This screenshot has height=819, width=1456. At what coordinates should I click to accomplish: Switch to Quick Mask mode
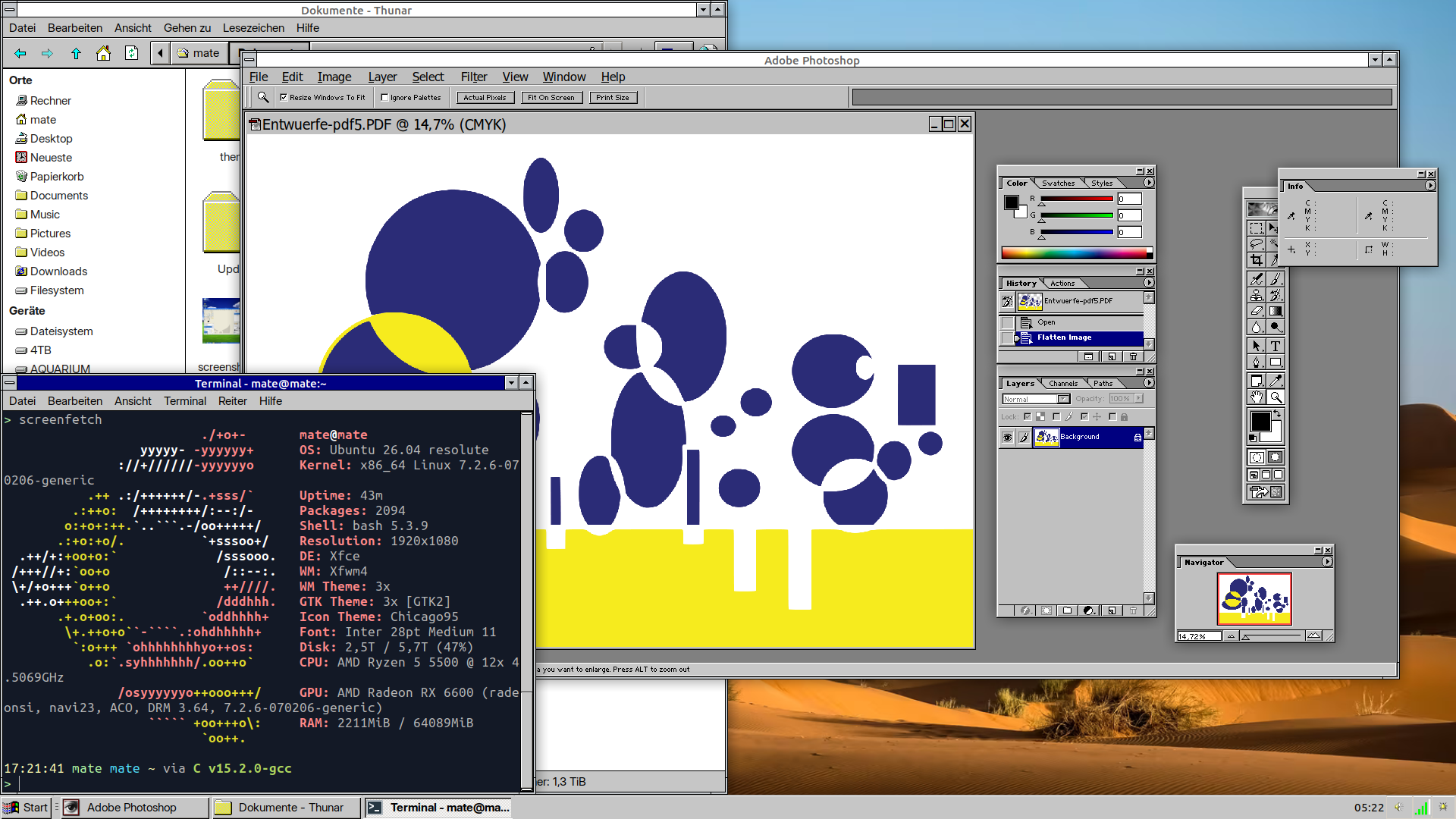click(1276, 457)
